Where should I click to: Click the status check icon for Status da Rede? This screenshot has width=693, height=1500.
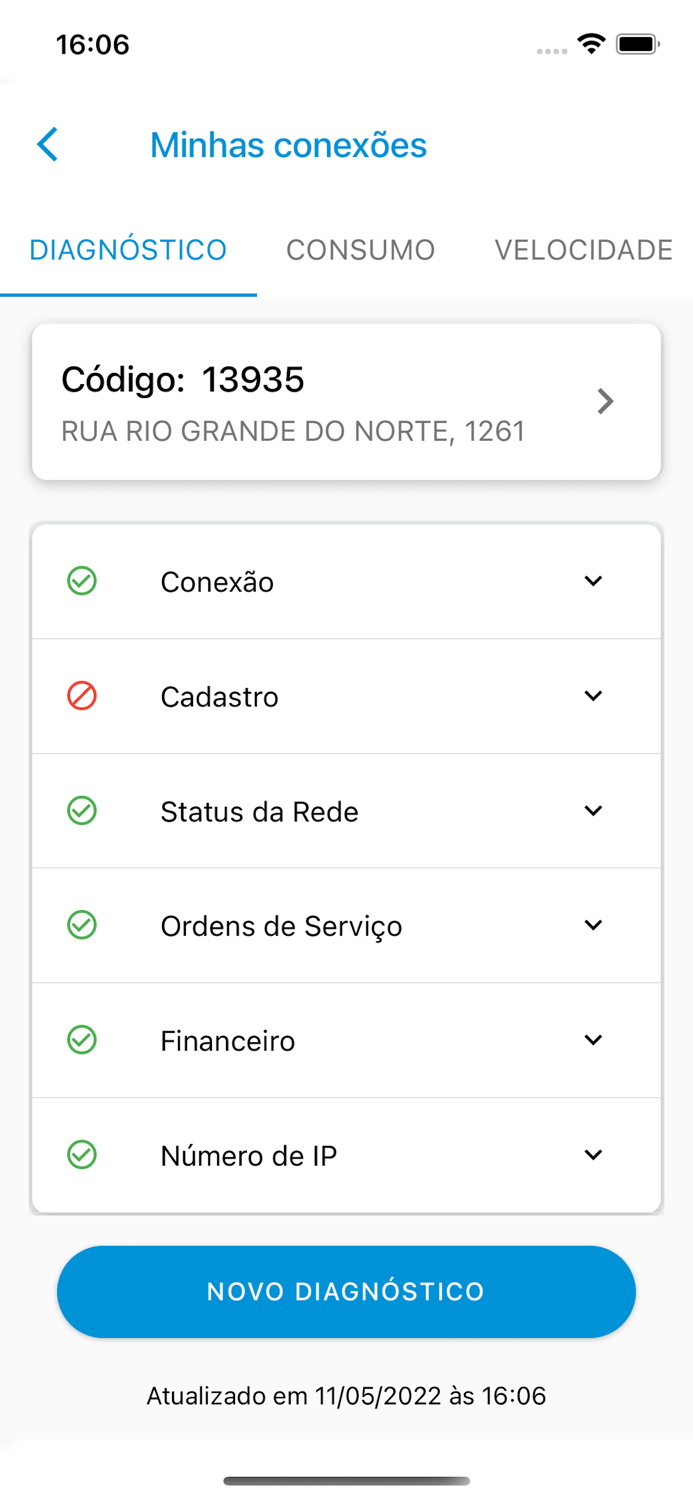pos(82,811)
